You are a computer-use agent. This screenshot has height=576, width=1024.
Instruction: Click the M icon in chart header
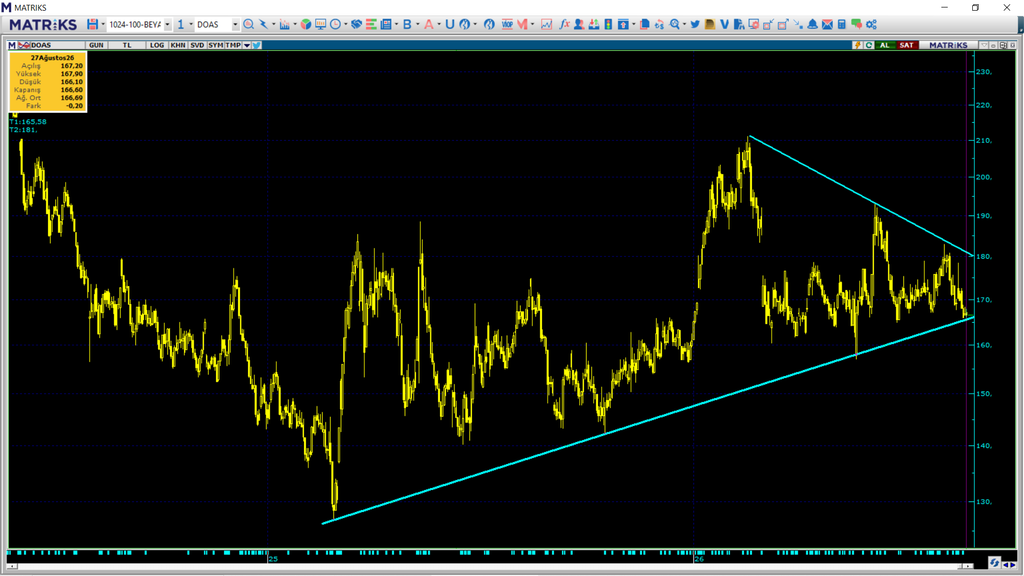tap(12, 45)
